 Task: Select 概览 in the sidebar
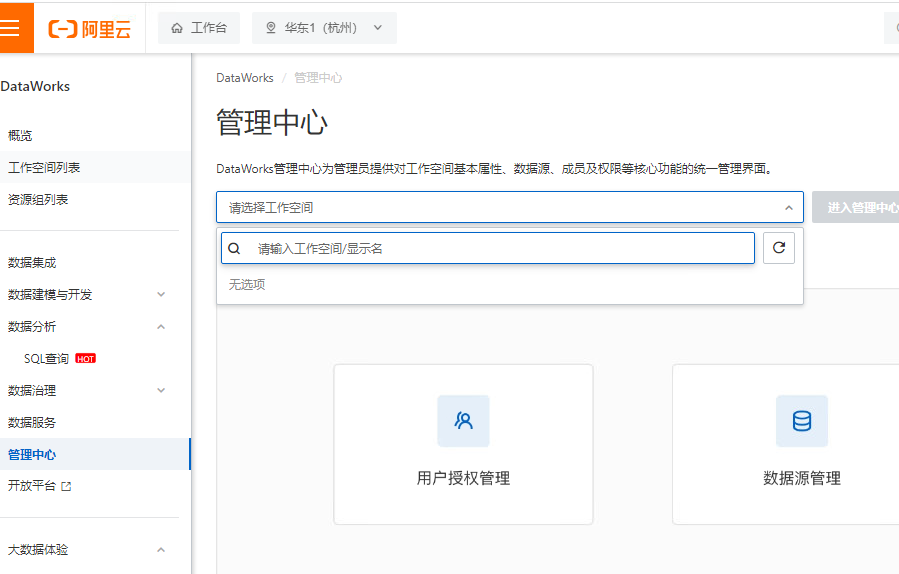pyautogui.click(x=21, y=135)
